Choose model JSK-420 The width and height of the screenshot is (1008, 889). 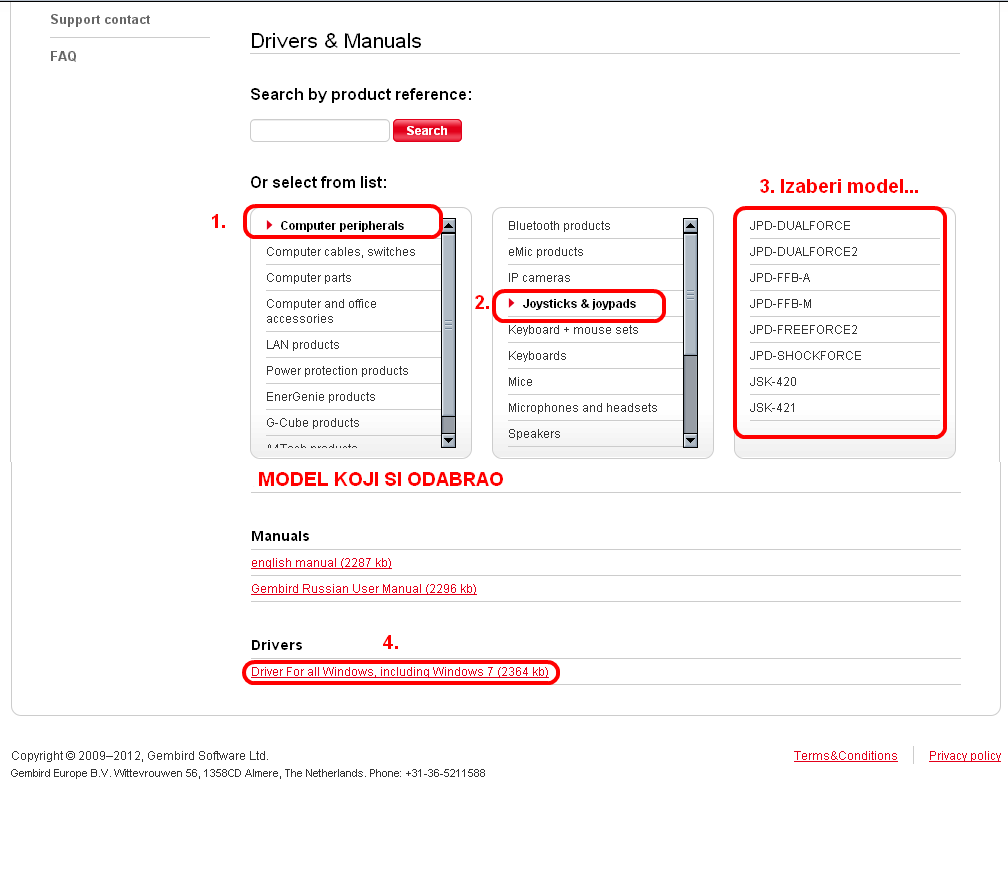(773, 382)
